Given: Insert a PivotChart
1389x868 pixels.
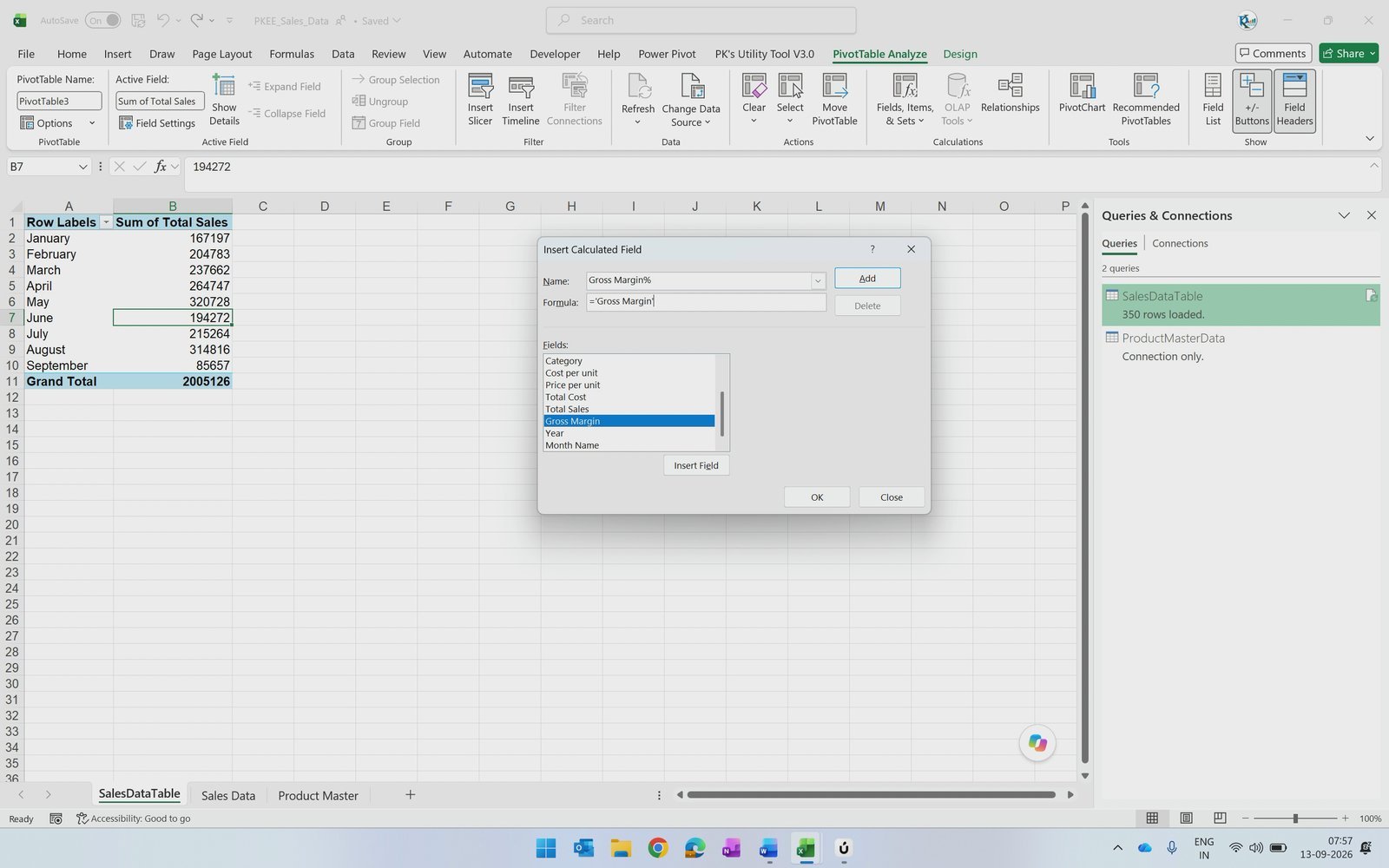Looking at the screenshot, I should tap(1082, 94).
